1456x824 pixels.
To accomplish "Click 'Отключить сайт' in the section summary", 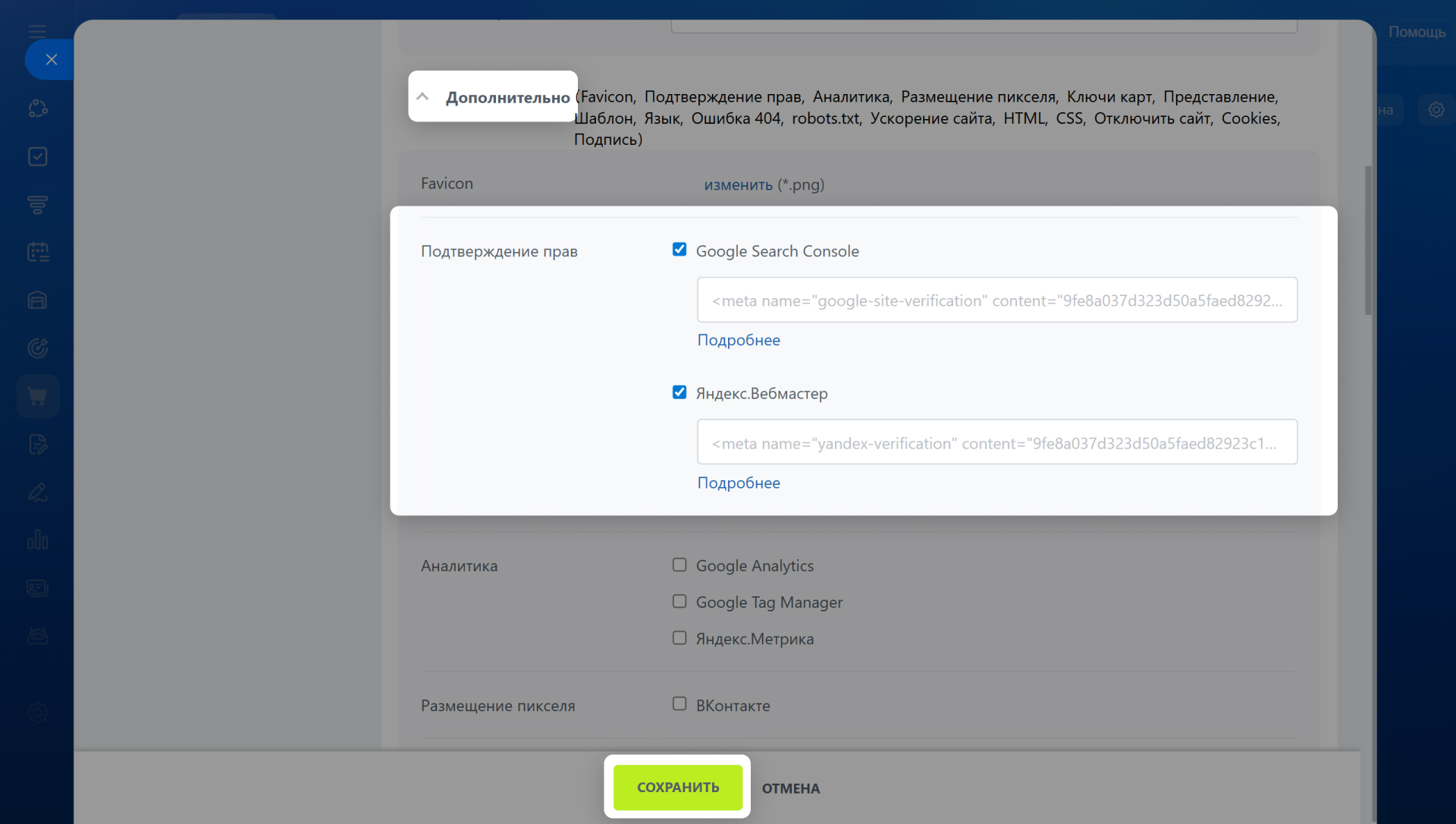I will [x=1152, y=118].
